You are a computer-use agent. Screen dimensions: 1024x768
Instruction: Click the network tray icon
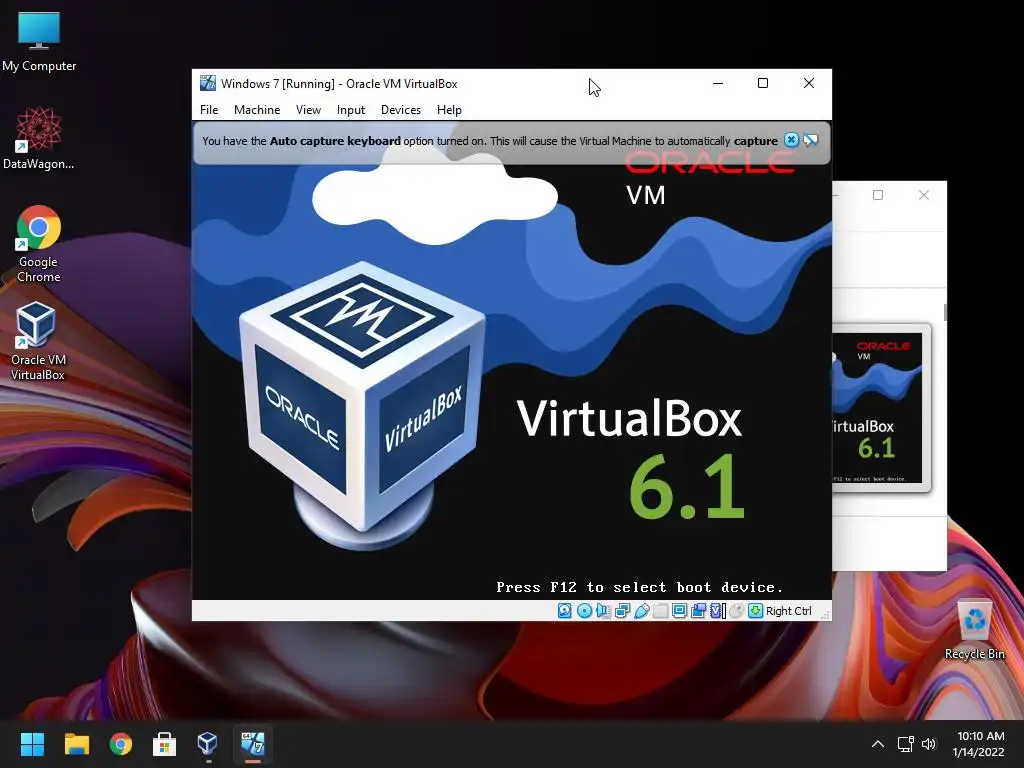(905, 744)
